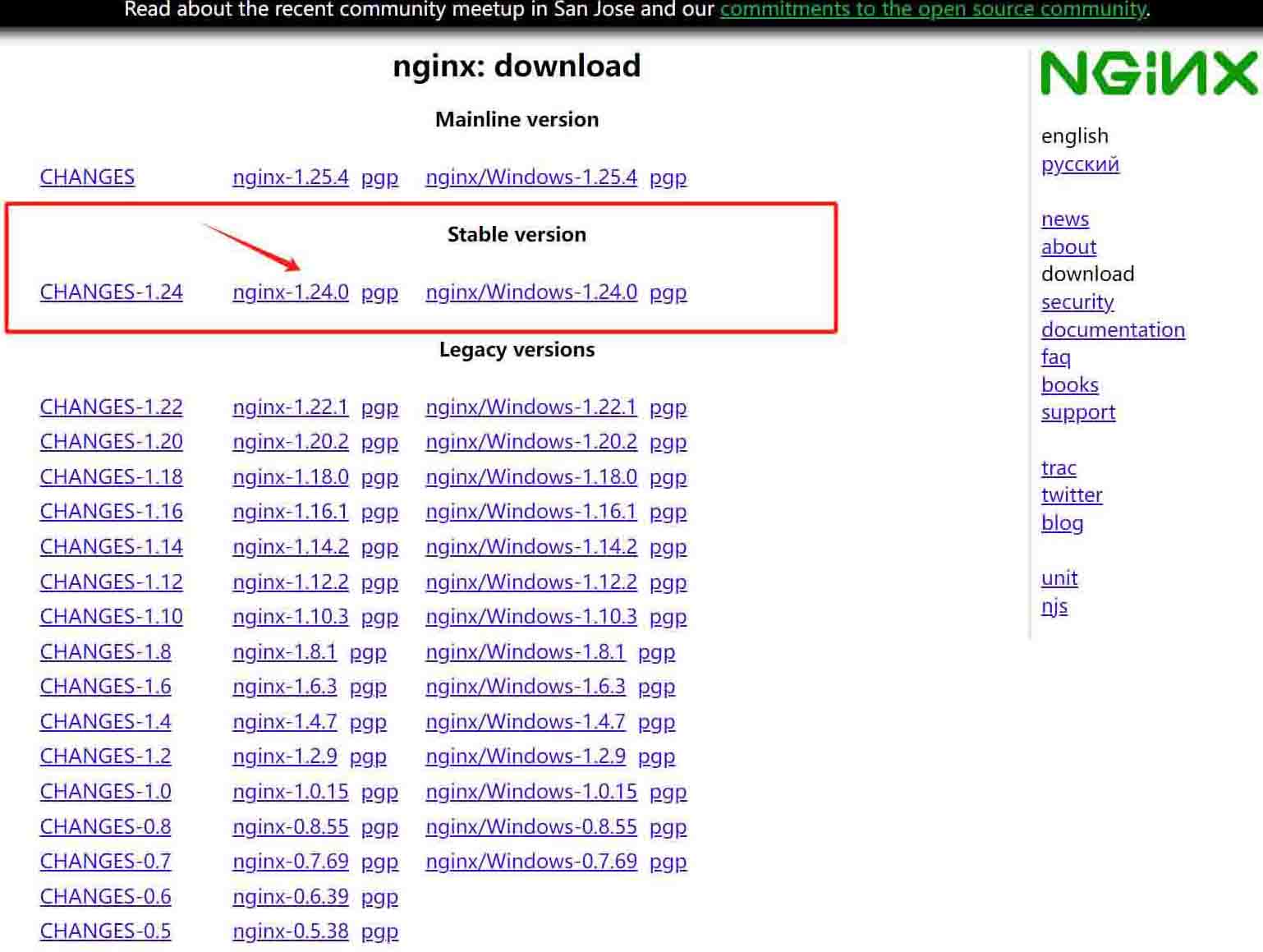Go to the news page
The image size is (1263, 952).
(x=1065, y=219)
